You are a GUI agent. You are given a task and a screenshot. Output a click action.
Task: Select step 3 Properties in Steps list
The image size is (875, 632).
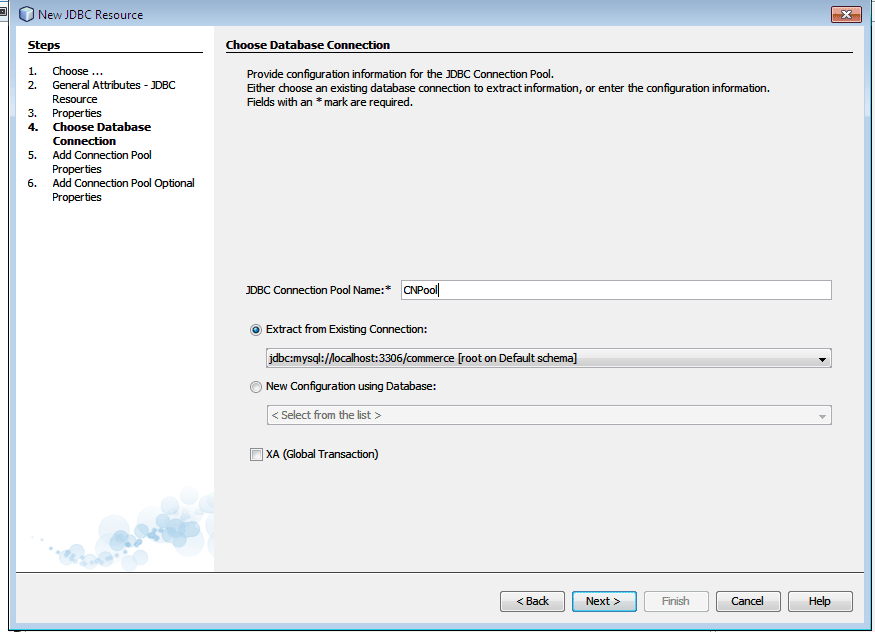pyautogui.click(x=77, y=113)
